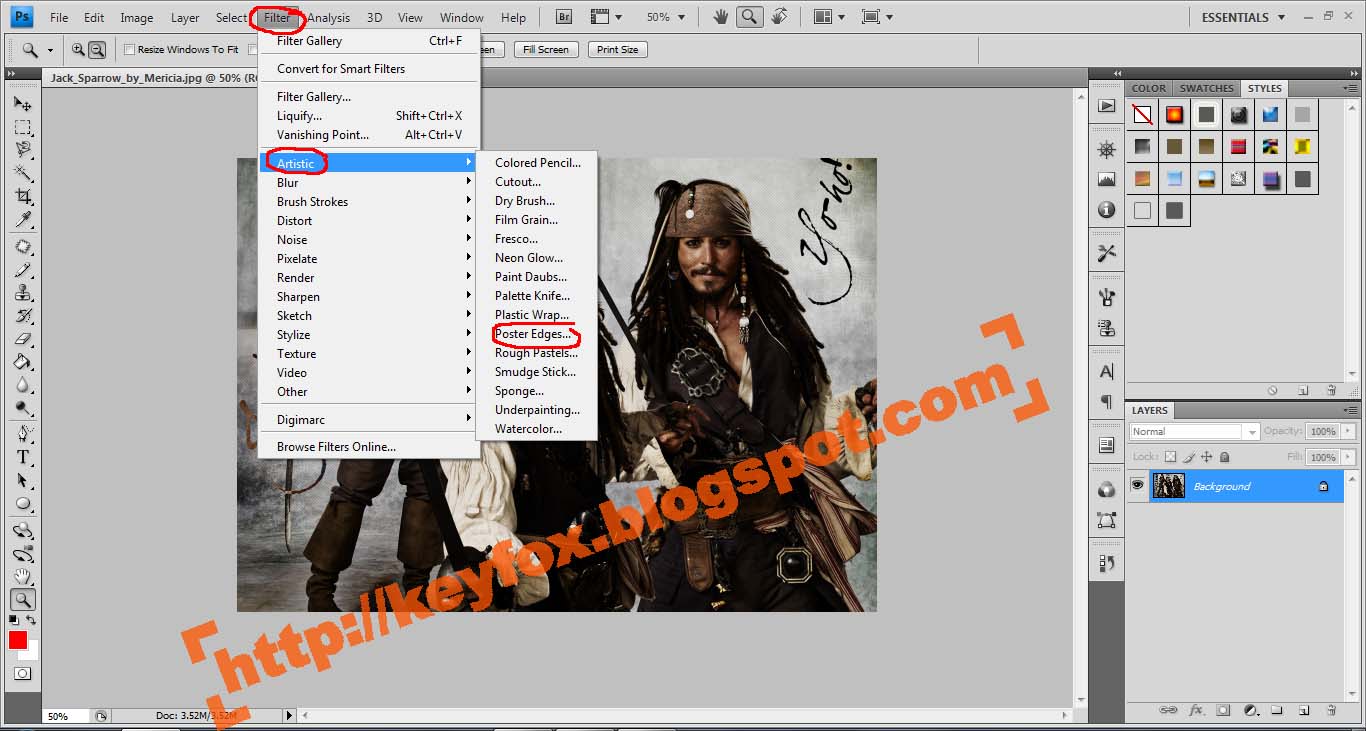The width and height of the screenshot is (1366, 731).
Task: Click the Print Size button
Action: click(618, 49)
